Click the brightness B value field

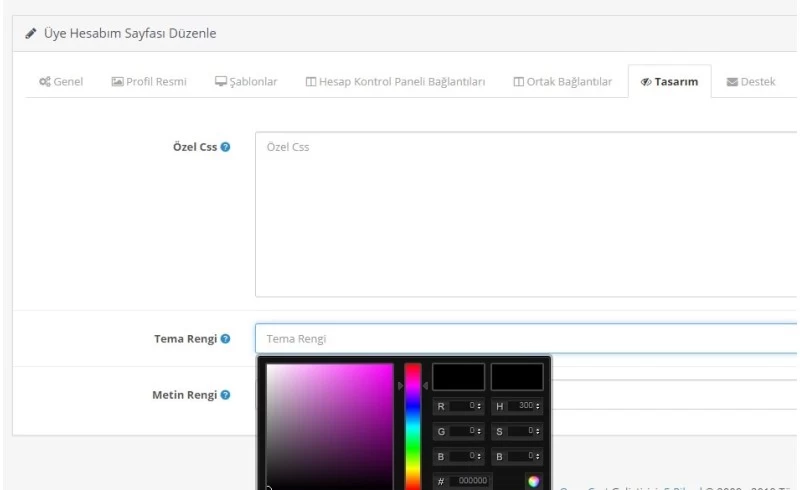point(520,456)
